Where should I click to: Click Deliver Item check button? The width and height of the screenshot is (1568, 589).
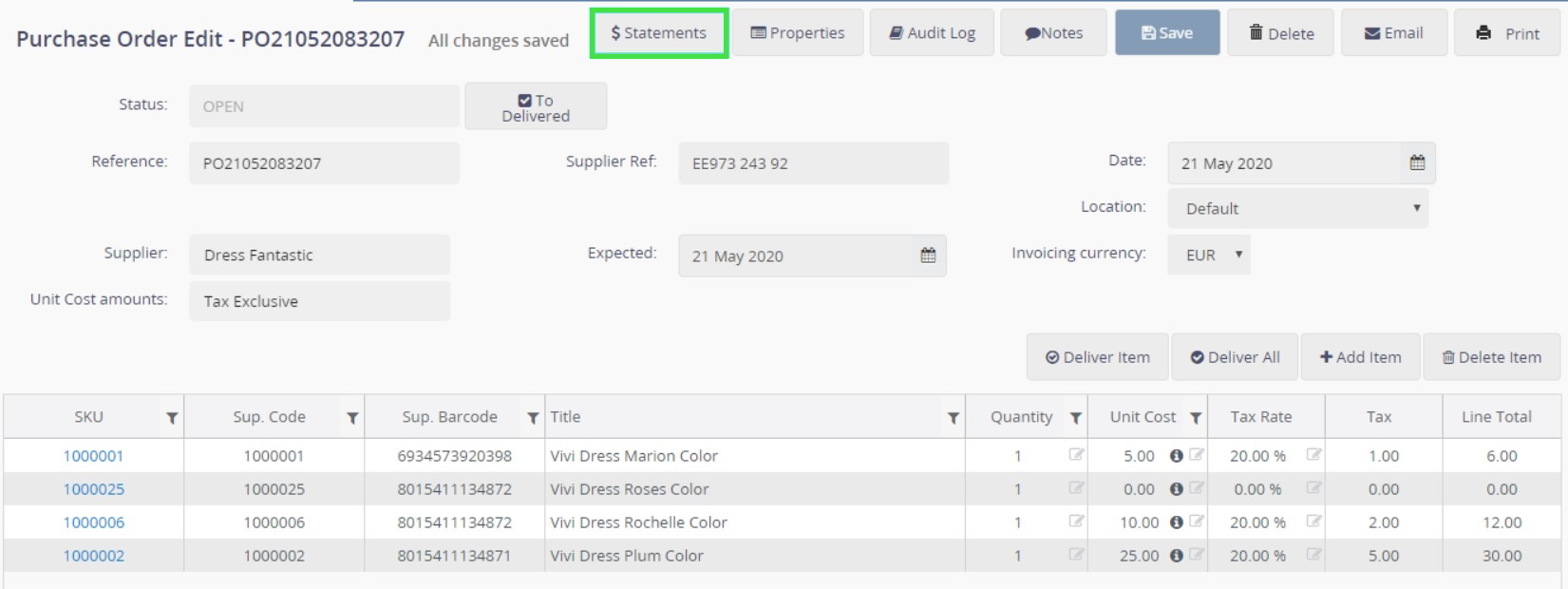click(x=1098, y=357)
